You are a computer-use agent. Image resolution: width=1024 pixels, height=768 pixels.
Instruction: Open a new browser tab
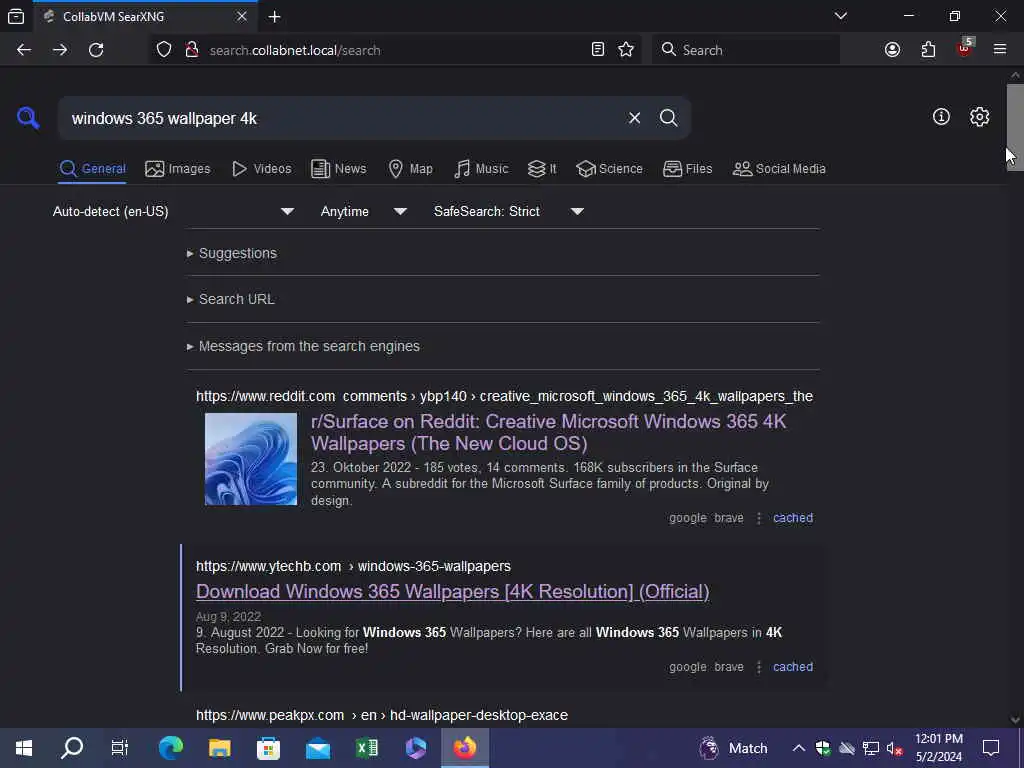coord(275,17)
